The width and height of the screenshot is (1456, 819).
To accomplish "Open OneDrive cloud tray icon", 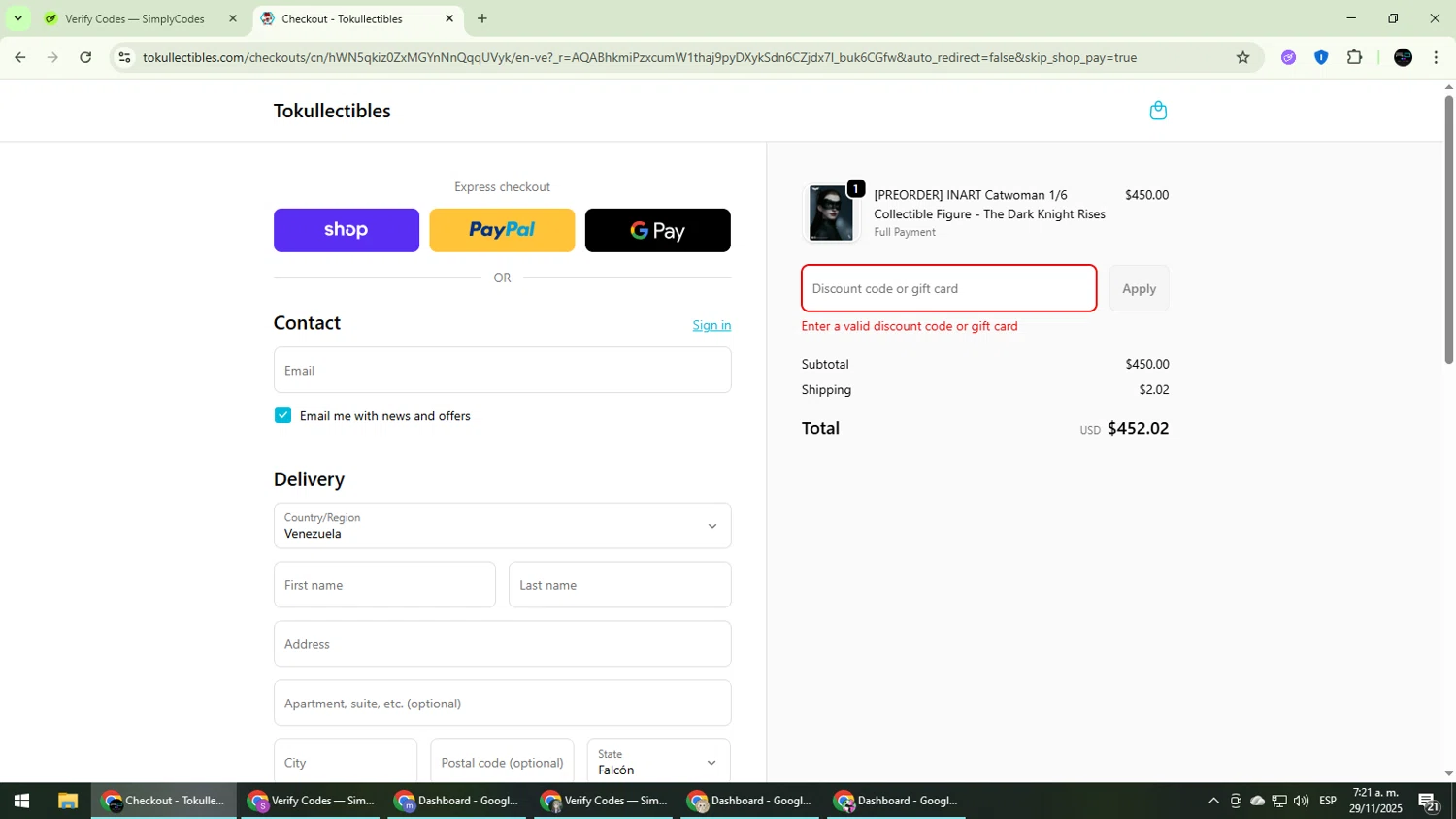I will [x=1257, y=801].
